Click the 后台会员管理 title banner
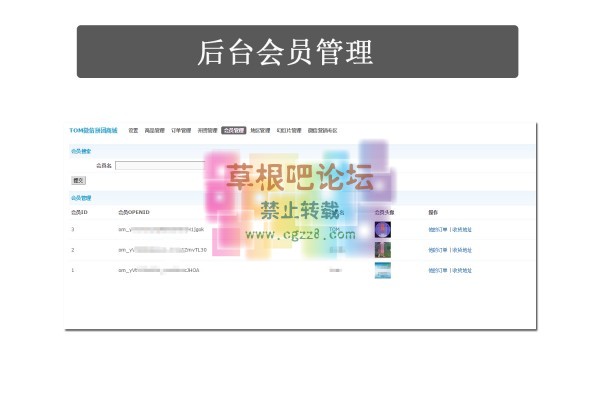Viewport: 600px width, 400px height. click(x=298, y=52)
